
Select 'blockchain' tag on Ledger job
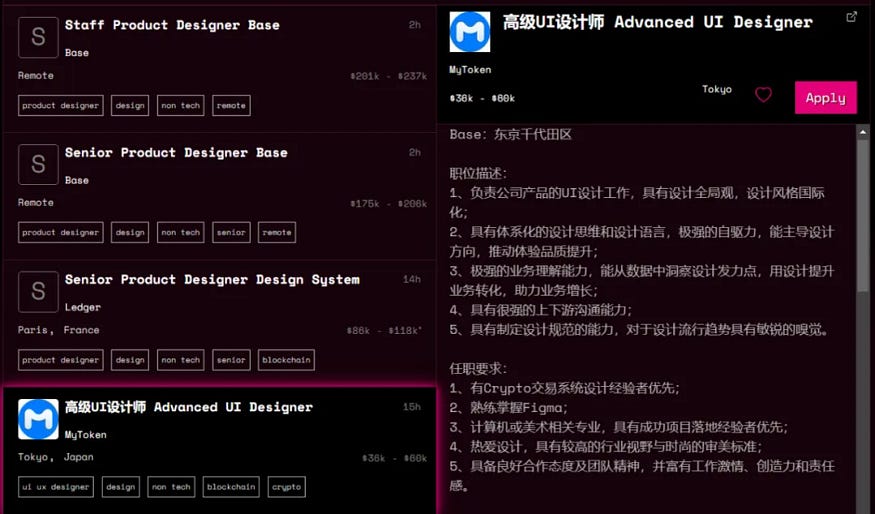(286, 360)
